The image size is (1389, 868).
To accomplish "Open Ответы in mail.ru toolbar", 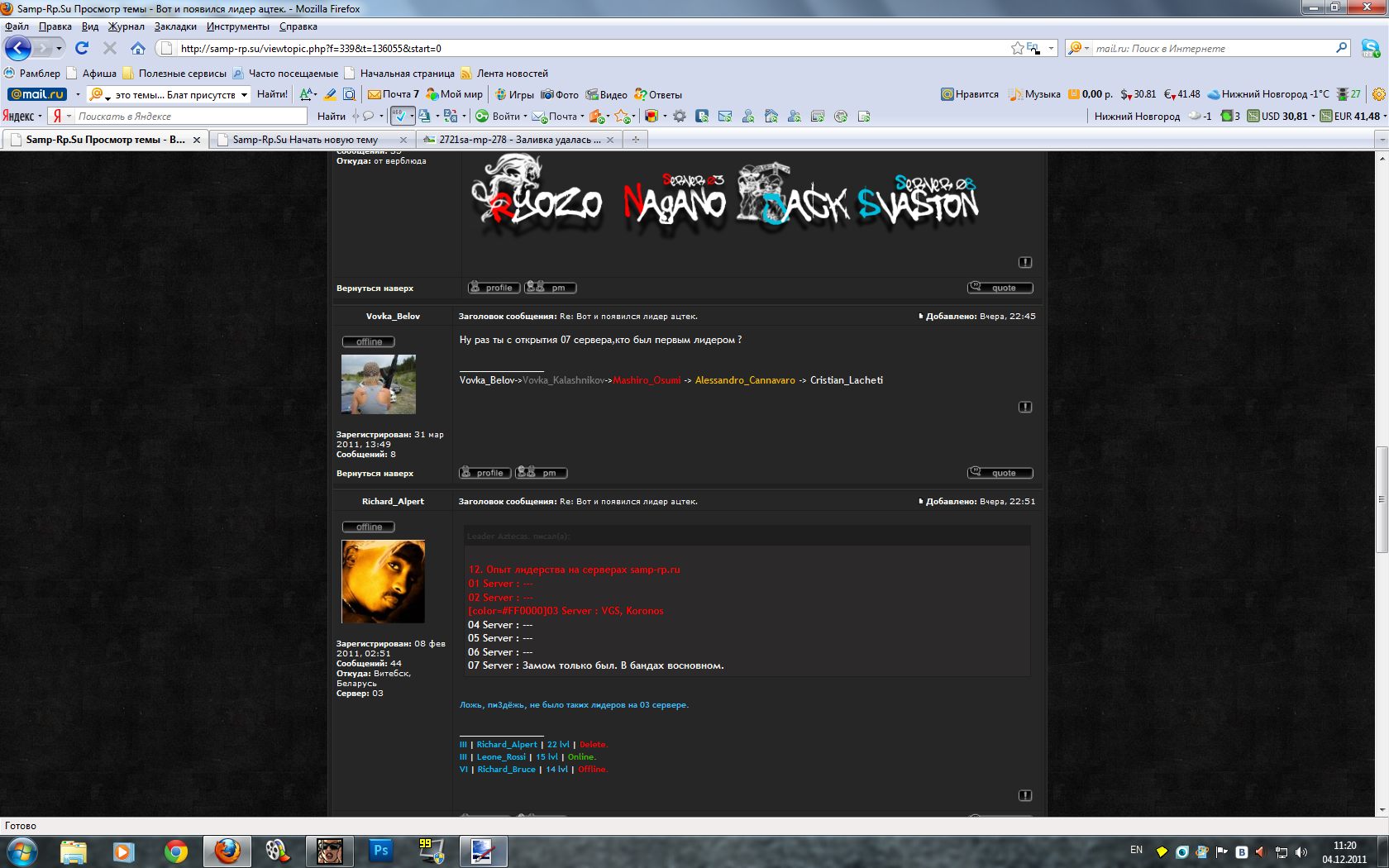I will [x=658, y=94].
